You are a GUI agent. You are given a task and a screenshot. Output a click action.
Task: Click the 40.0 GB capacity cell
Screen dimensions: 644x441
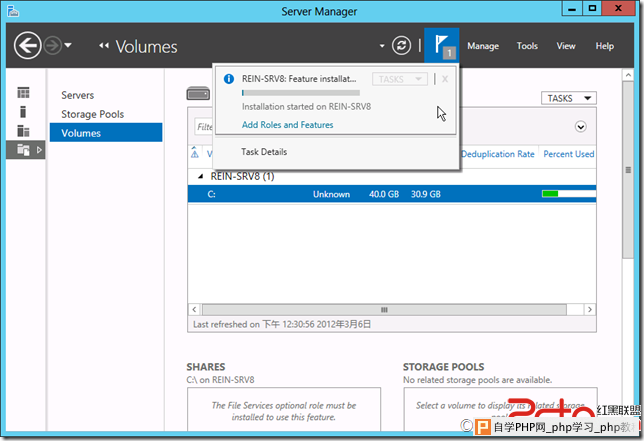(x=384, y=194)
